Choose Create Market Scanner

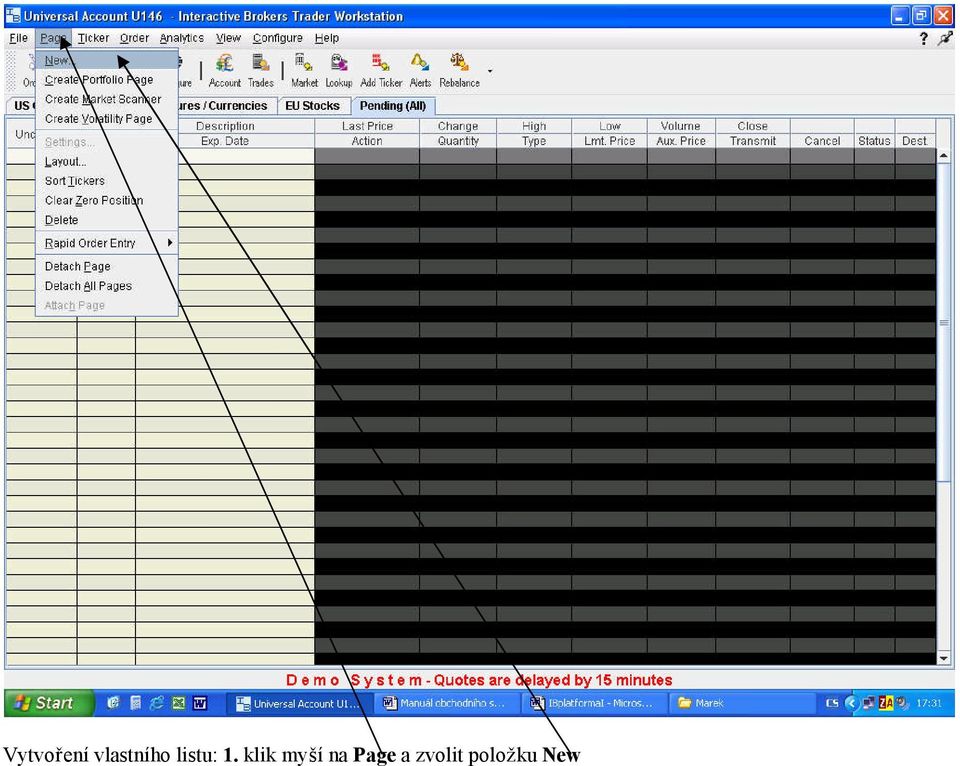point(107,99)
